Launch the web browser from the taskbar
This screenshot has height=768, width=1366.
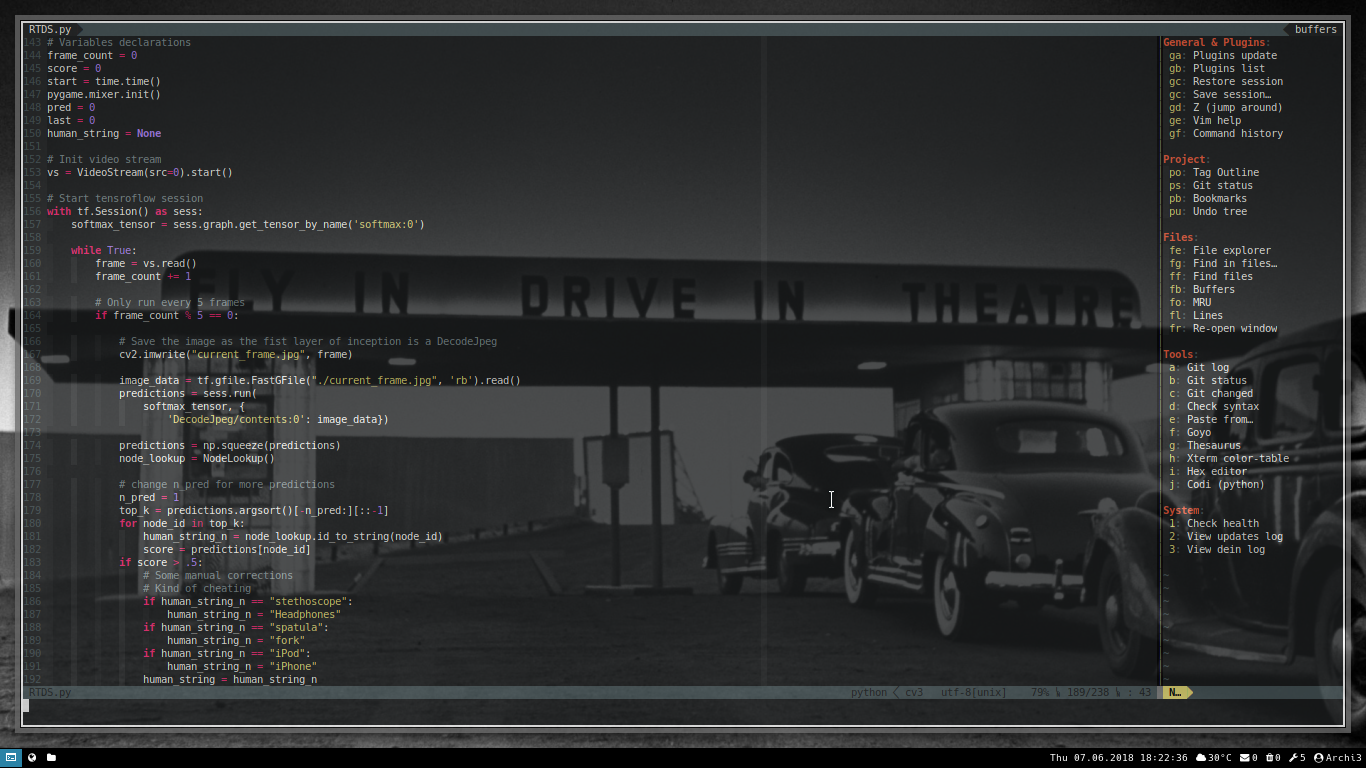coord(30,757)
